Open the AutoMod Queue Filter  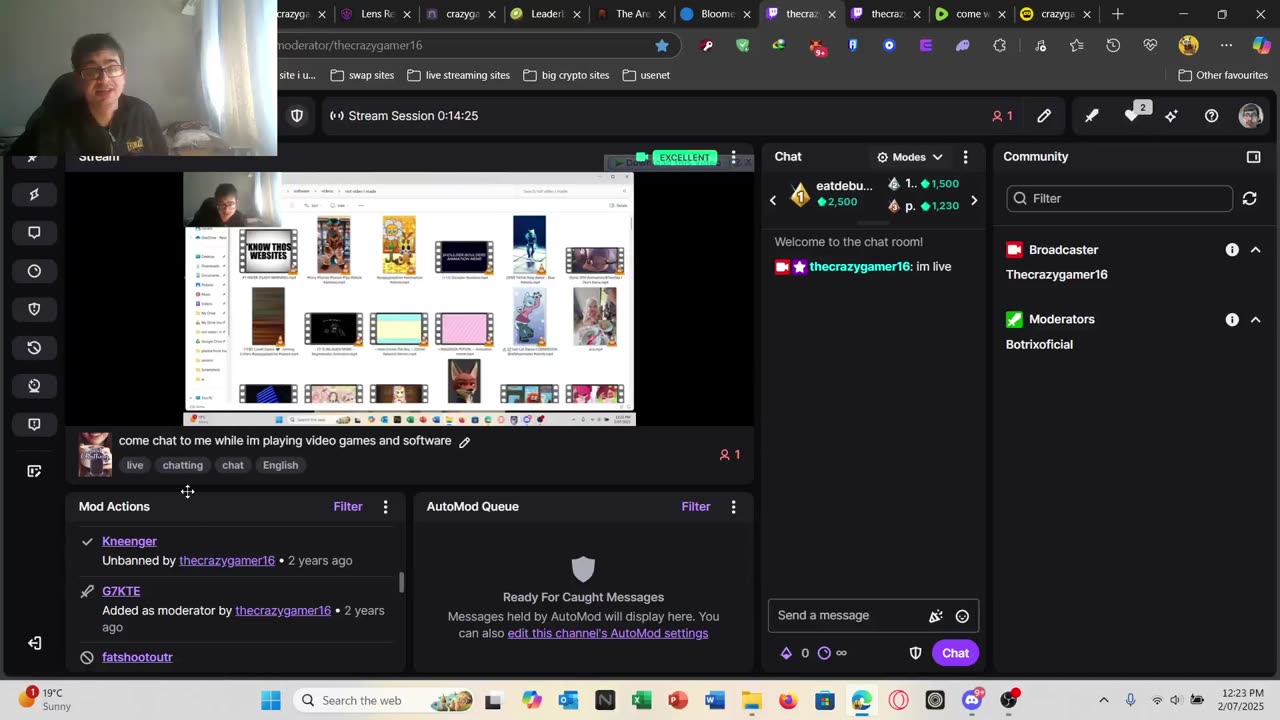pyautogui.click(x=696, y=507)
